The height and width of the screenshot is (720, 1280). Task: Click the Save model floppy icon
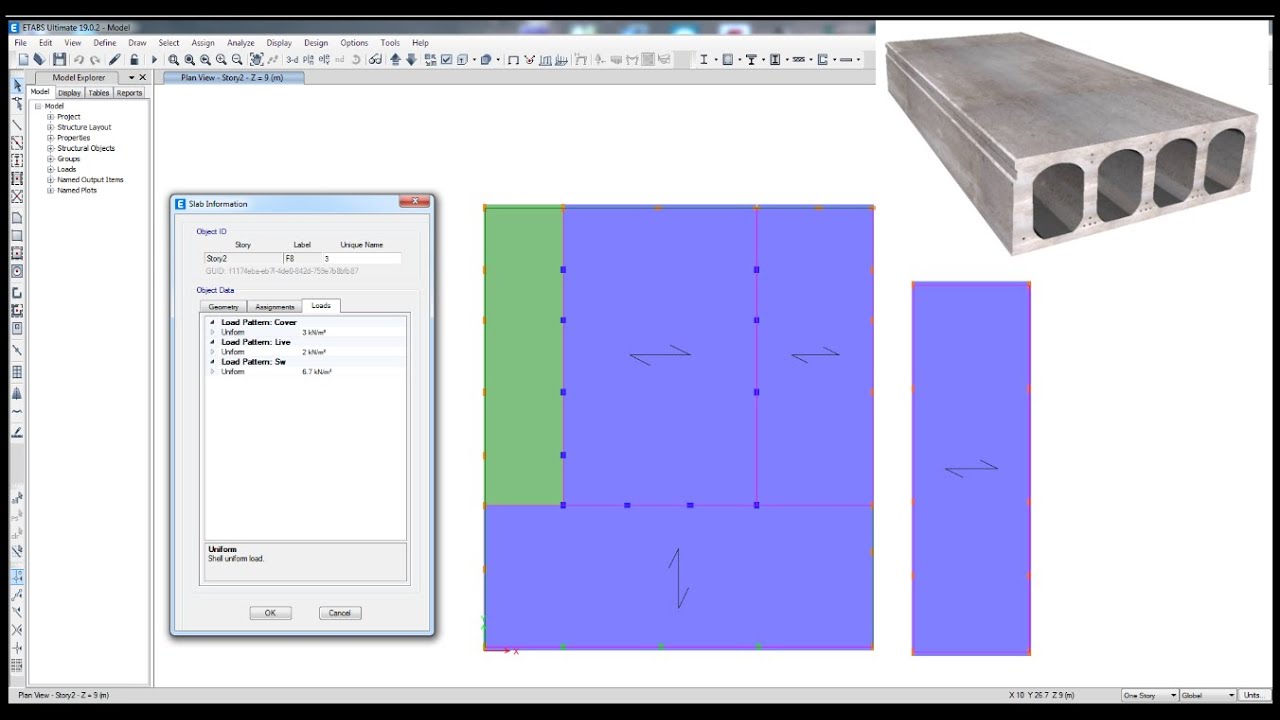tap(60, 60)
